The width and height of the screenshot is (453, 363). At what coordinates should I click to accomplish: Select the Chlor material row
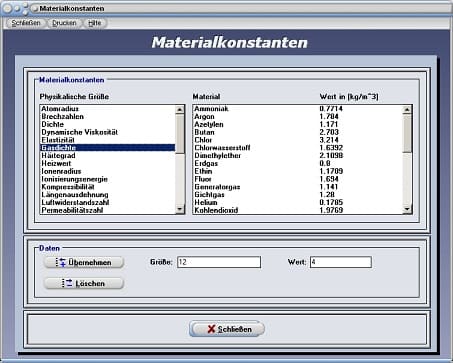point(298,140)
